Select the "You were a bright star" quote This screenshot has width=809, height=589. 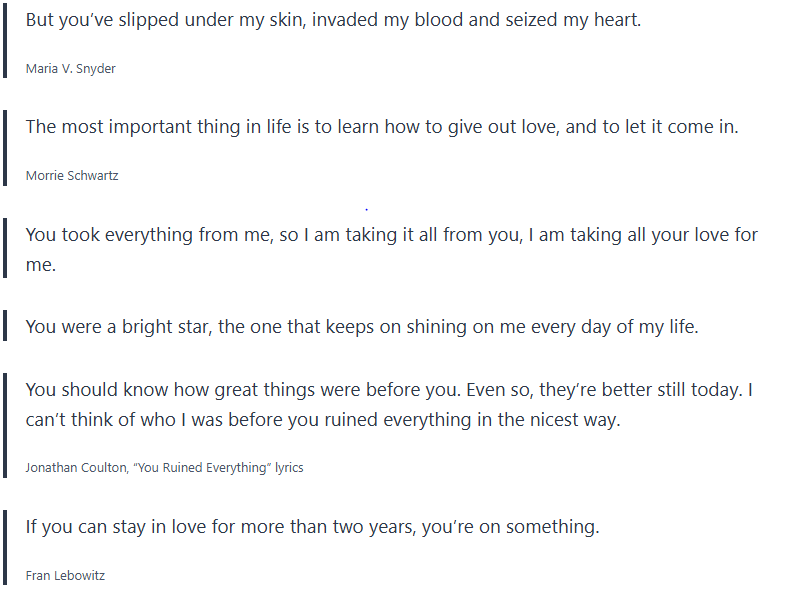(x=361, y=327)
